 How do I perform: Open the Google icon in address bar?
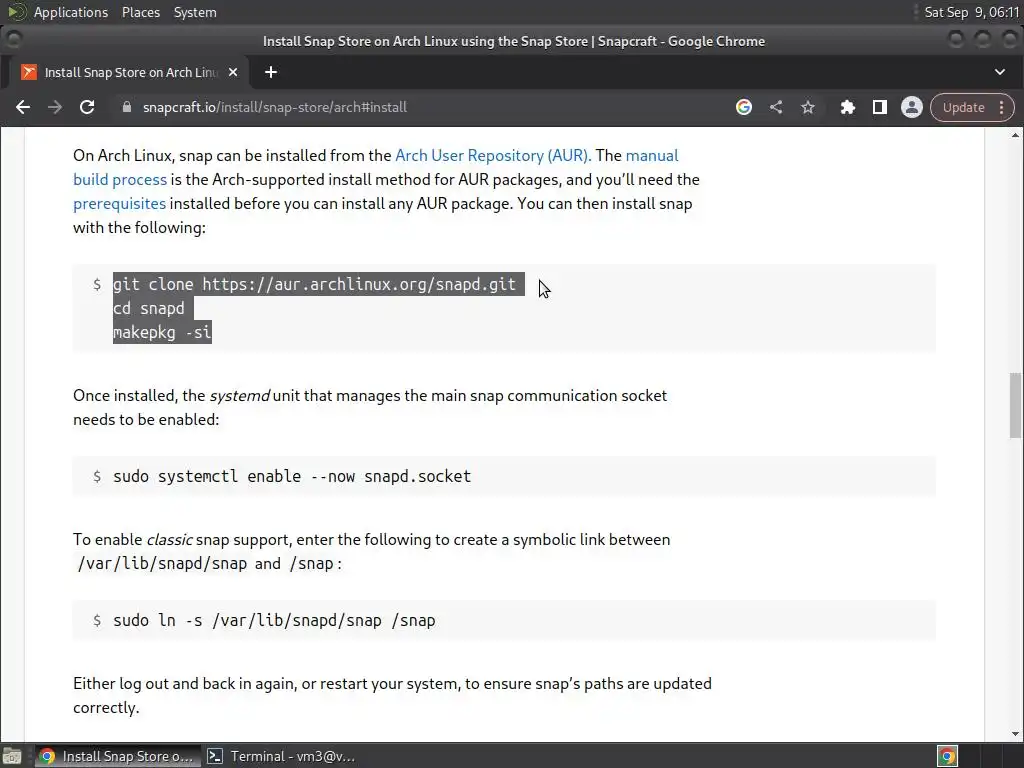click(x=744, y=107)
